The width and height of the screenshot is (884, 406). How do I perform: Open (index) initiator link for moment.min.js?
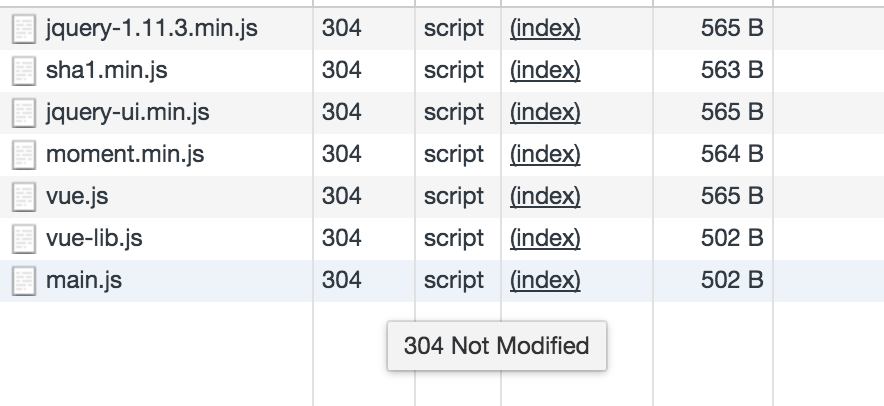tap(545, 154)
